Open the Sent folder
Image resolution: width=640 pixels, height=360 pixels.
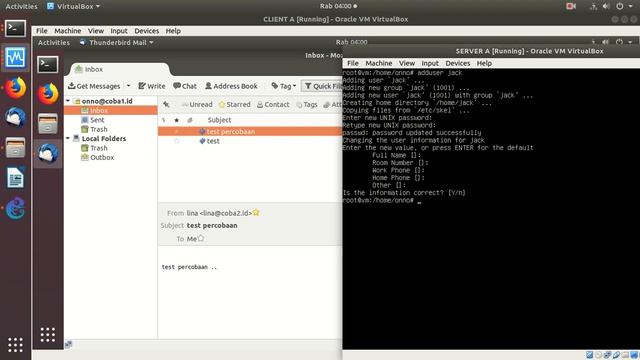[x=97, y=120]
